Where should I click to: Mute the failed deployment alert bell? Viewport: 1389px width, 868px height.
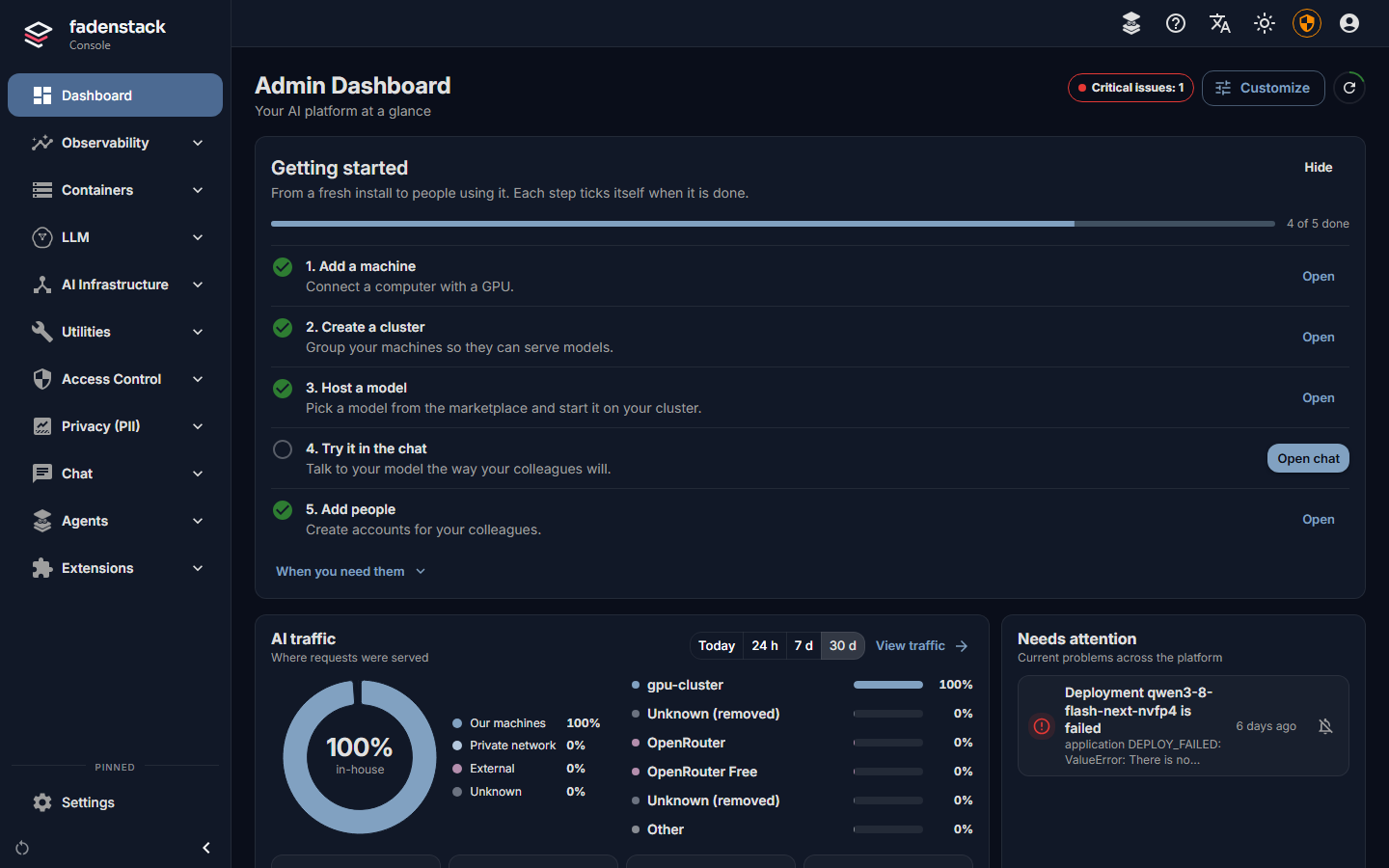tap(1325, 726)
